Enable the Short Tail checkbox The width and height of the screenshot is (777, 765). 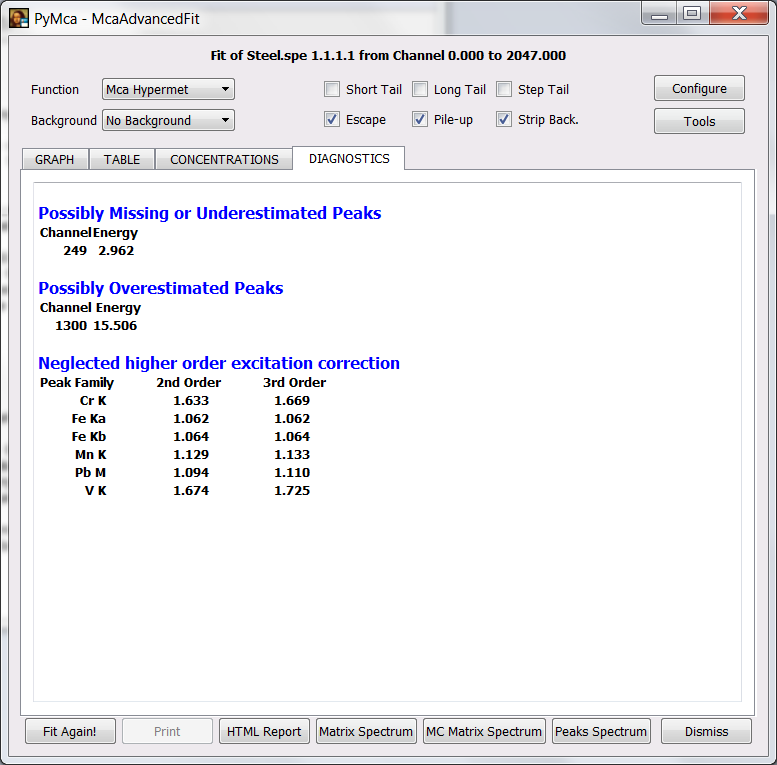[332, 90]
